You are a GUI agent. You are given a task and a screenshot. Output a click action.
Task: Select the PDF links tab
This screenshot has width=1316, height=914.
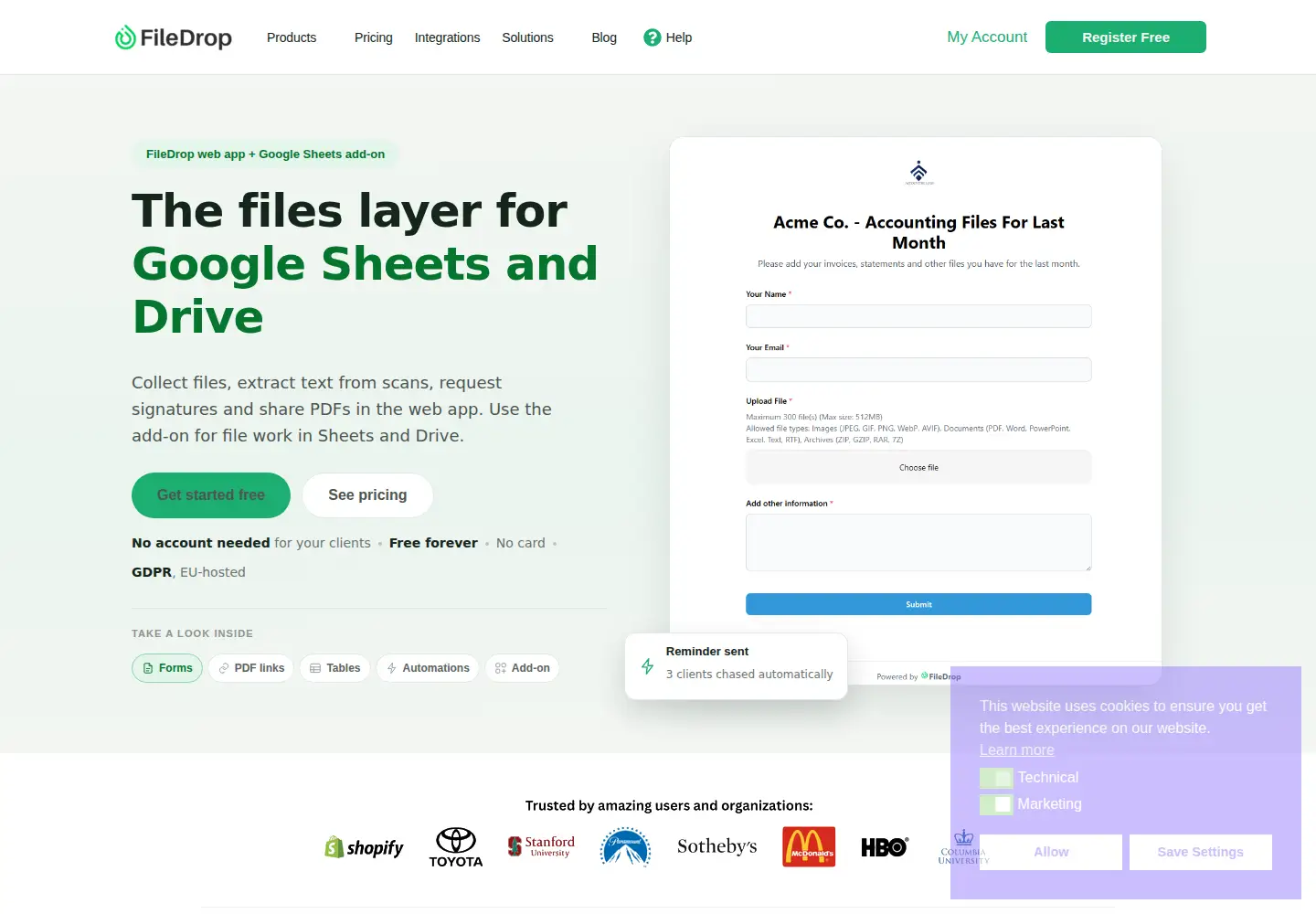tap(251, 668)
